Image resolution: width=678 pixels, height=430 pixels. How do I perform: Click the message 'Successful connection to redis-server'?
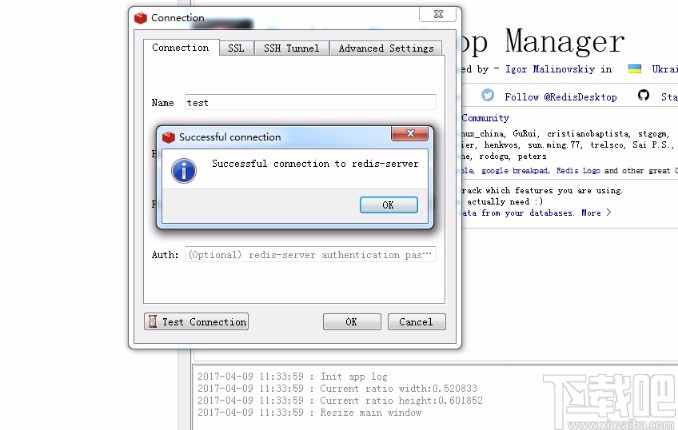pyautogui.click(x=315, y=164)
